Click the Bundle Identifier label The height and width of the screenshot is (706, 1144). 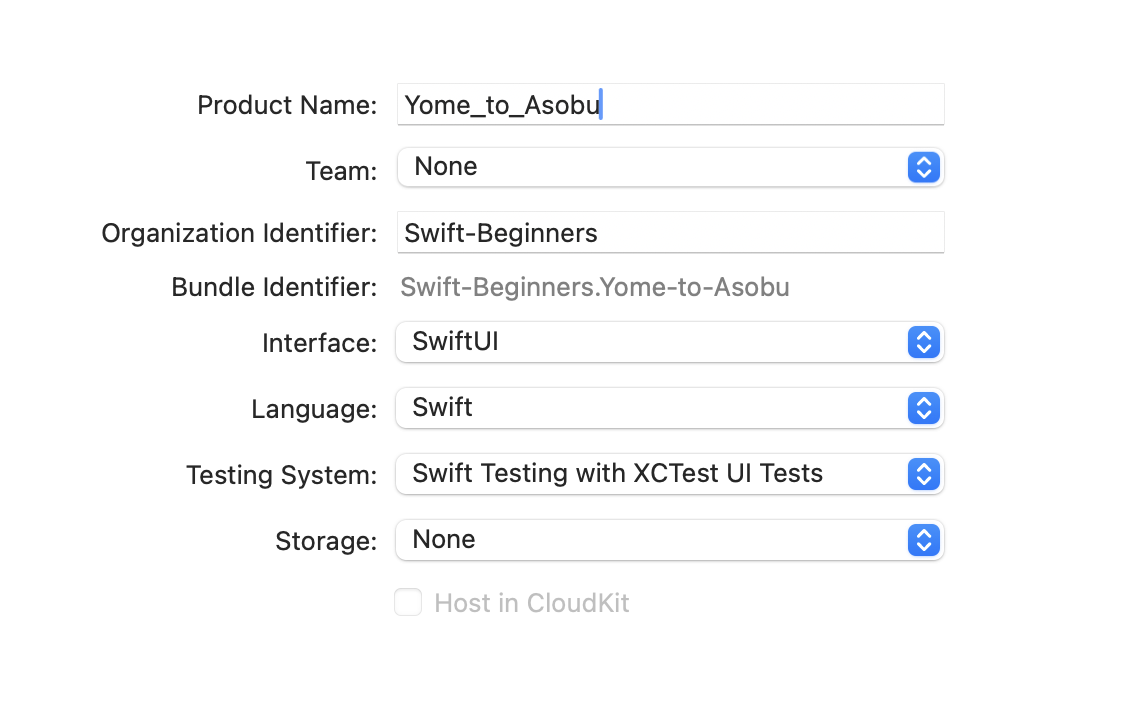tap(274, 288)
